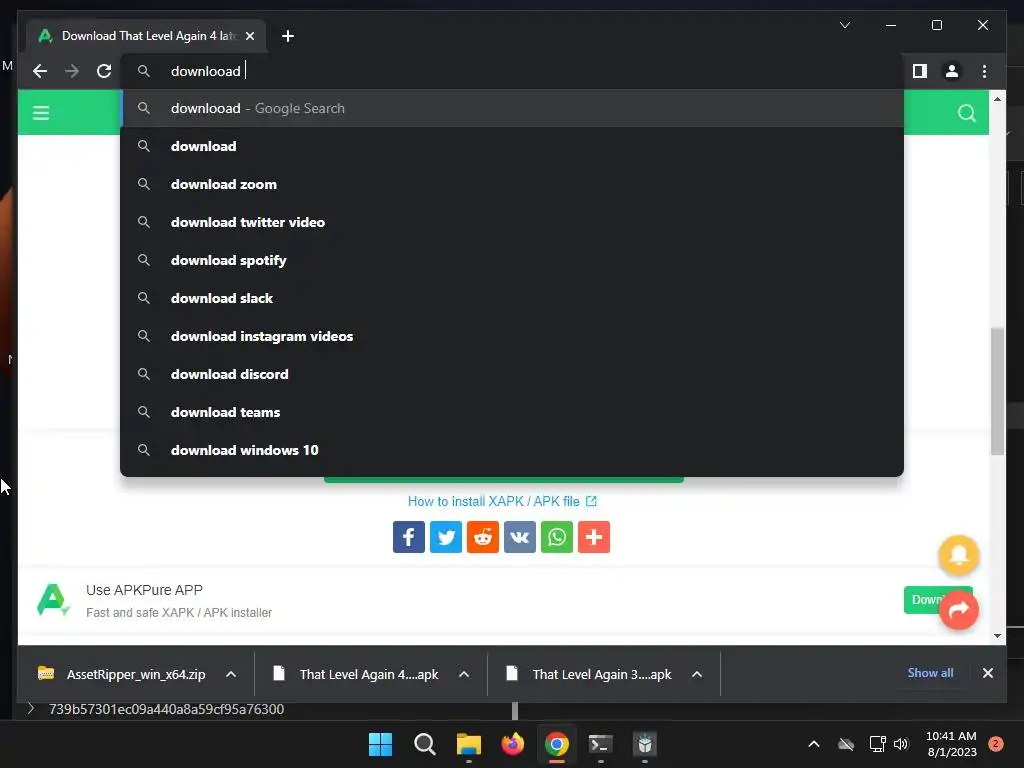
Task: Launch Firefox from the taskbar
Action: [513, 744]
